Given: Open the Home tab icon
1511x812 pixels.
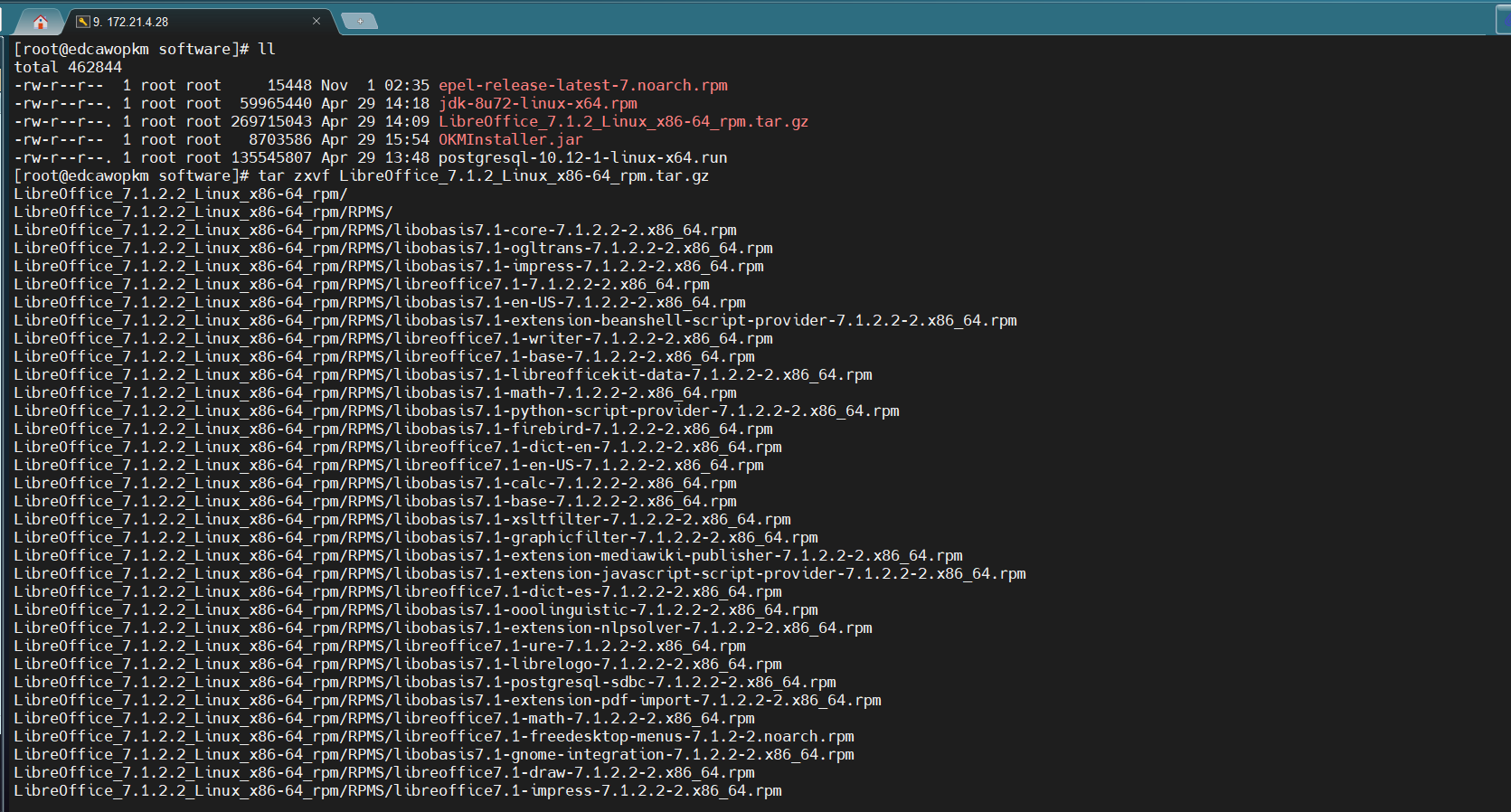Looking at the screenshot, I should tap(40, 22).
